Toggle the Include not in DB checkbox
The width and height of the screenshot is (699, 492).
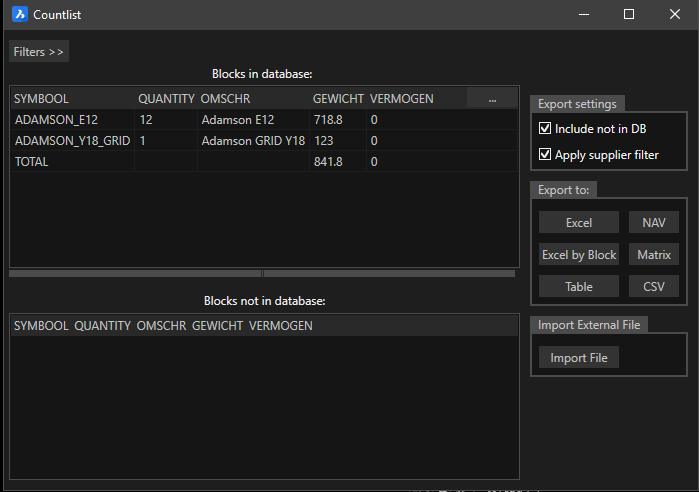click(545, 128)
